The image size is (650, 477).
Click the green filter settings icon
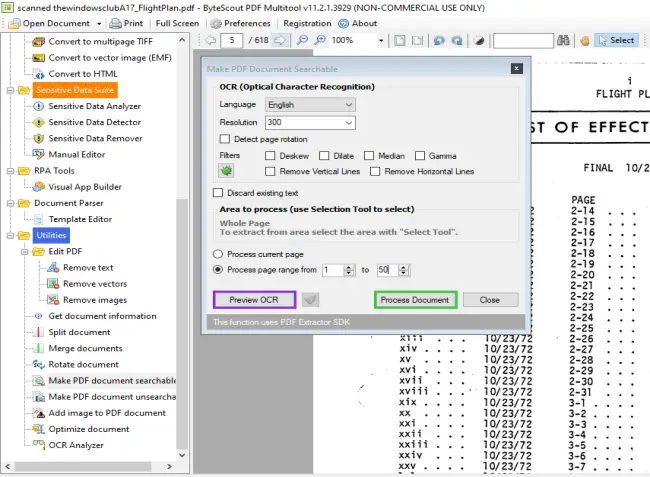[x=226, y=170]
